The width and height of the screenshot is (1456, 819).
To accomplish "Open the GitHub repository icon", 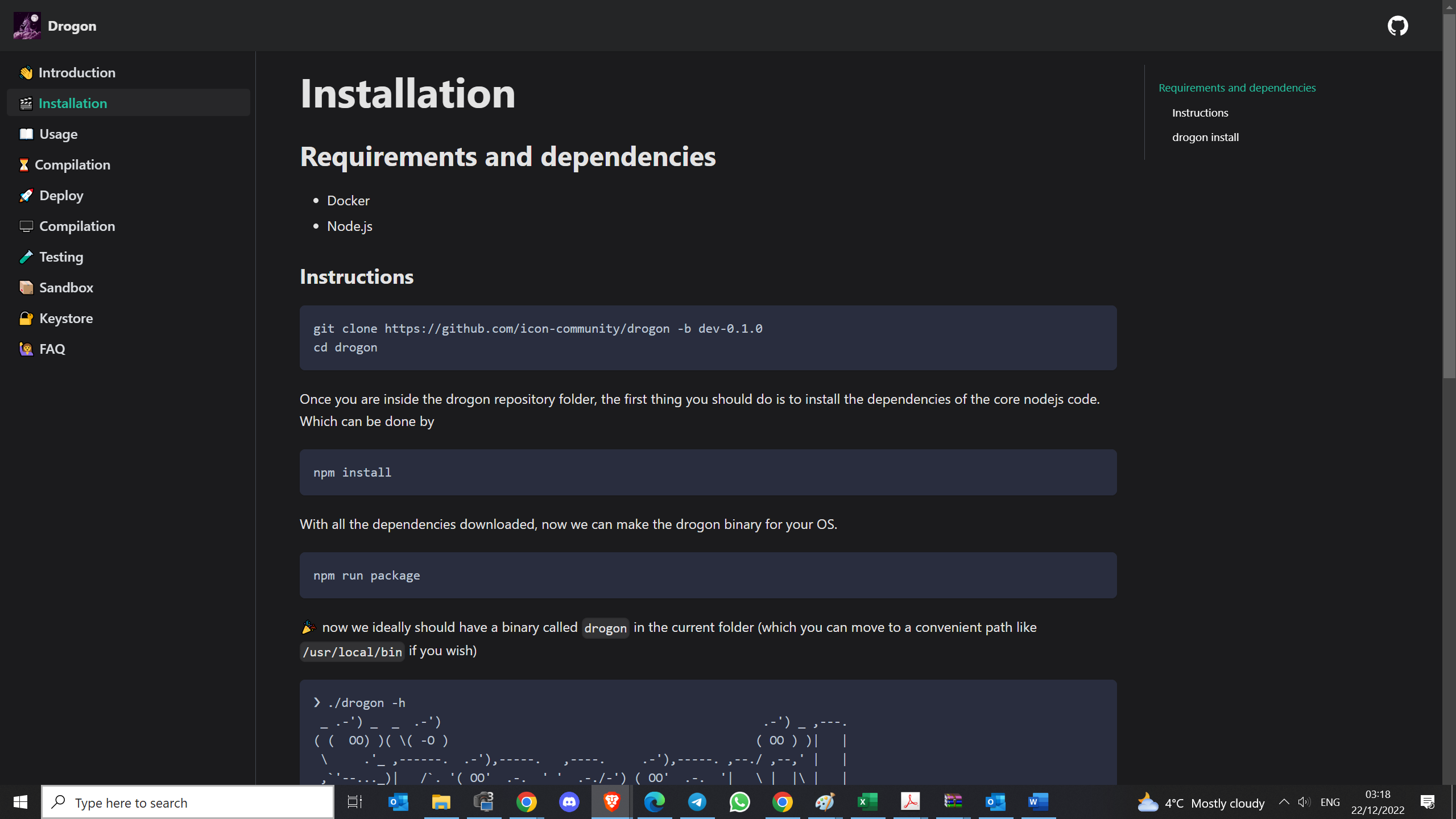I will point(1397,26).
